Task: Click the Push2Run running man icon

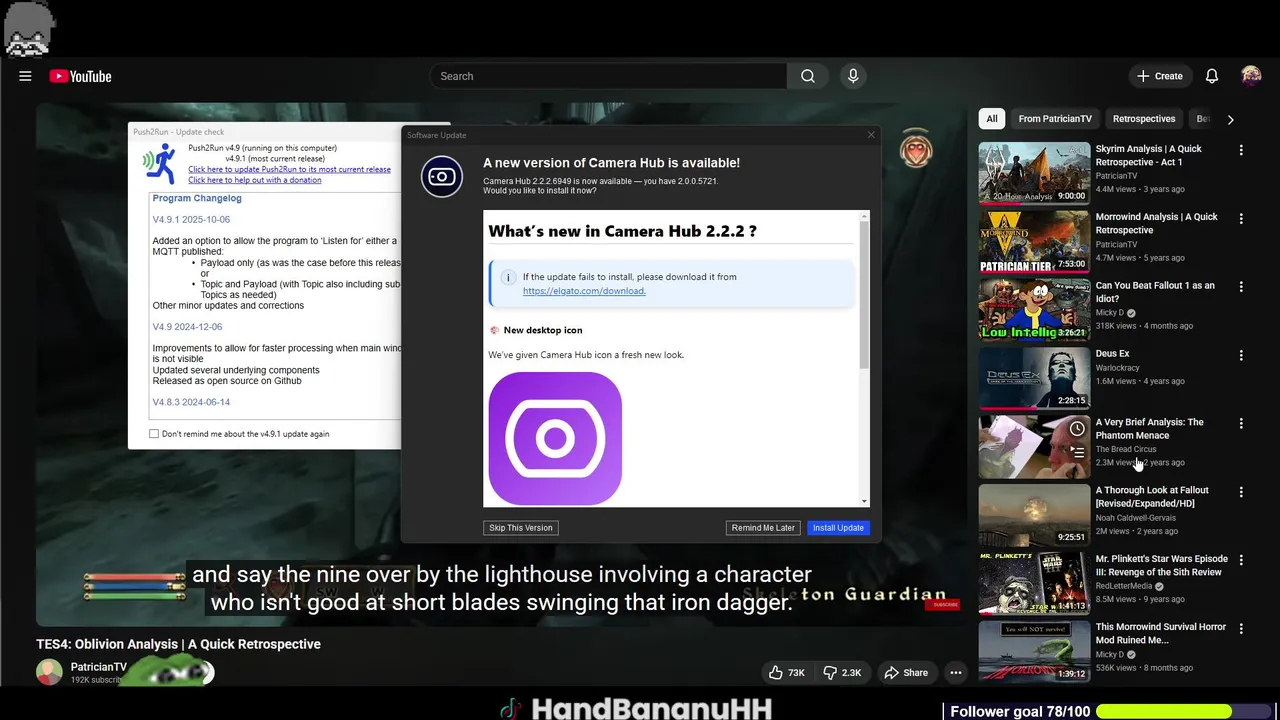Action: click(159, 163)
